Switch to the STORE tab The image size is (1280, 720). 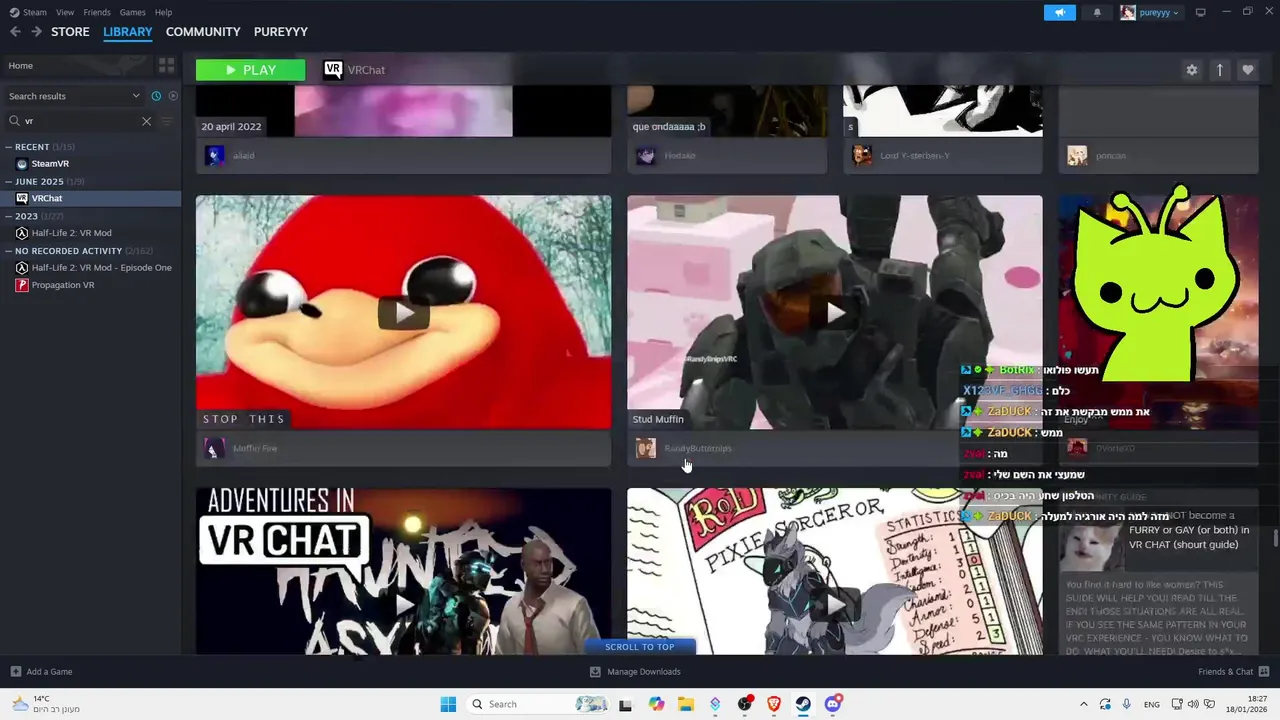tap(70, 31)
